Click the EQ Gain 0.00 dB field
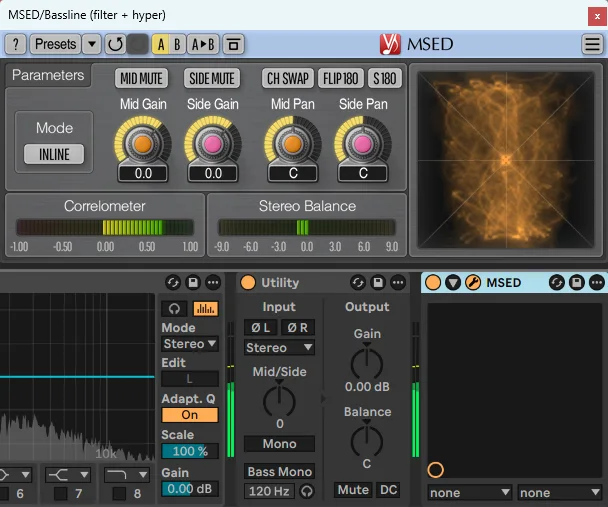The width and height of the screenshot is (608, 507). point(190,489)
